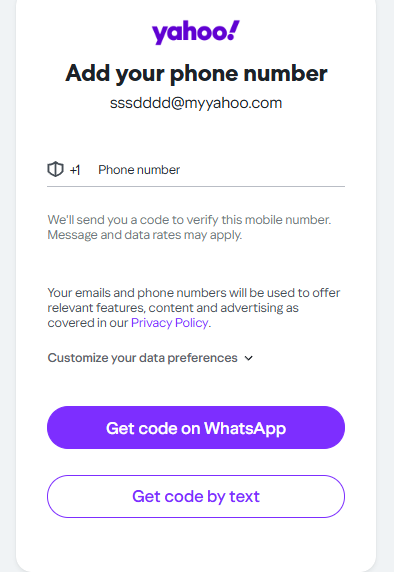Click Get code by text button
This screenshot has width=394, height=572.
click(x=196, y=496)
